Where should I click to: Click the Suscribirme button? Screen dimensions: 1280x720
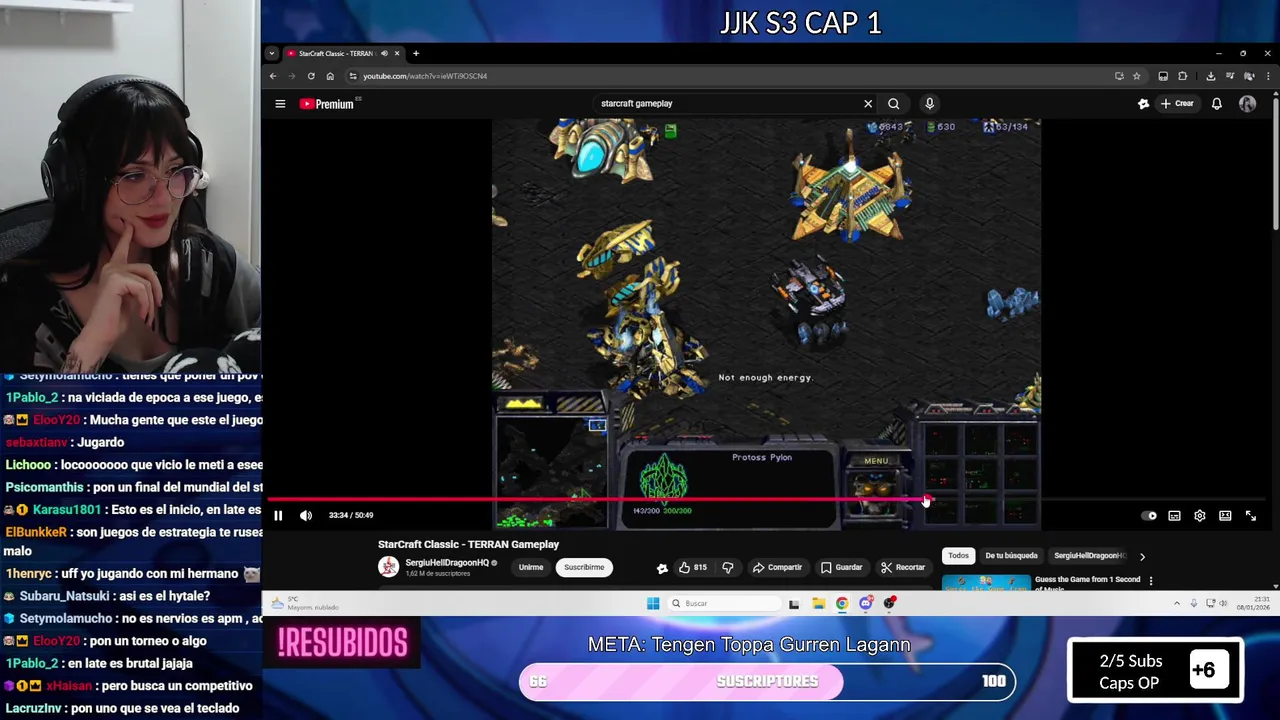[x=584, y=568]
